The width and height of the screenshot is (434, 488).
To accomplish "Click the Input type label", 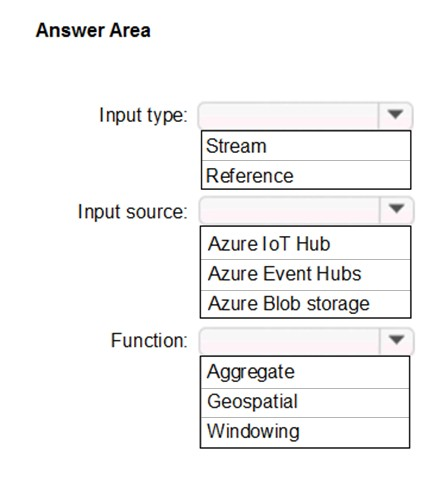I will click(x=143, y=116).
